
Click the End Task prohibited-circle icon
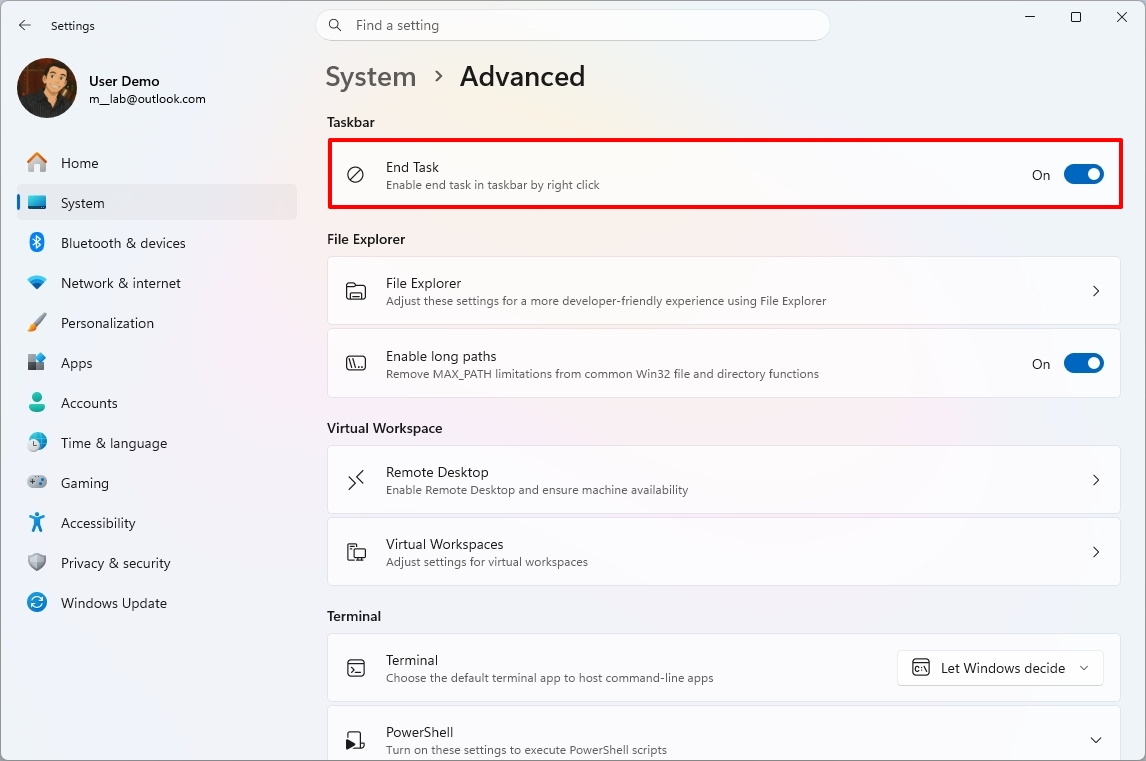point(355,175)
